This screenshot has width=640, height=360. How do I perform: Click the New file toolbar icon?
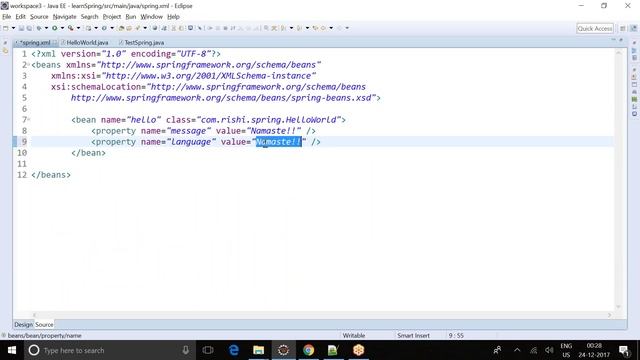click(5, 28)
